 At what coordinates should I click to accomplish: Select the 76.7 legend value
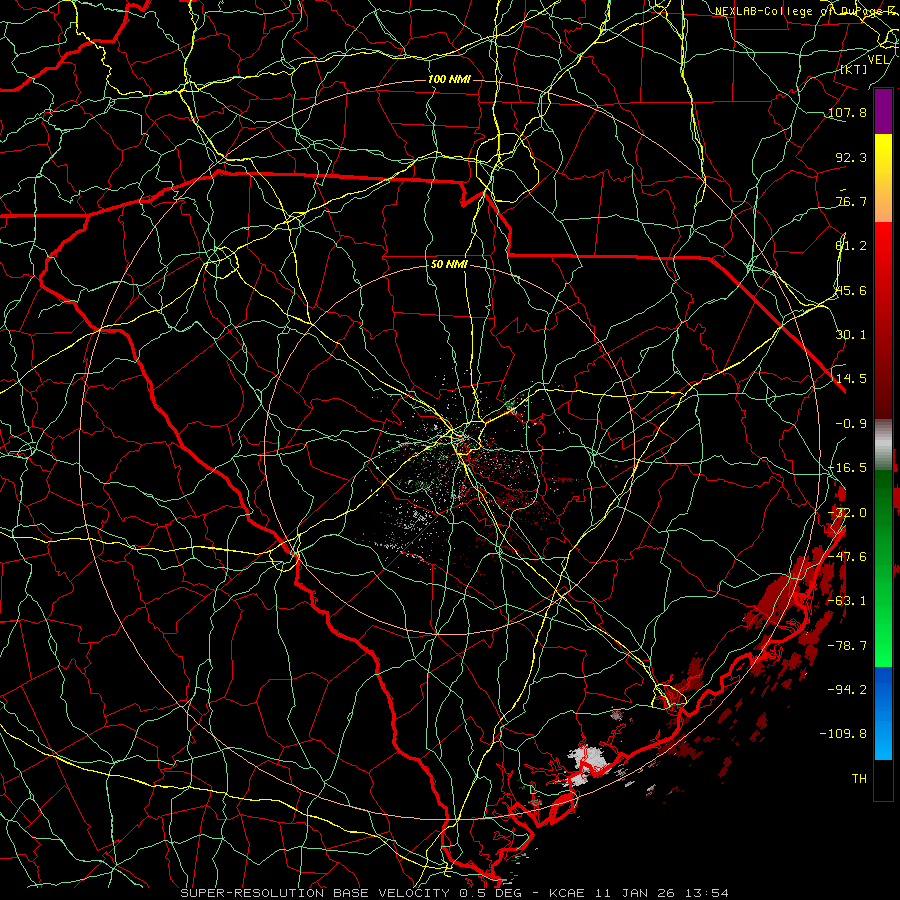(851, 201)
